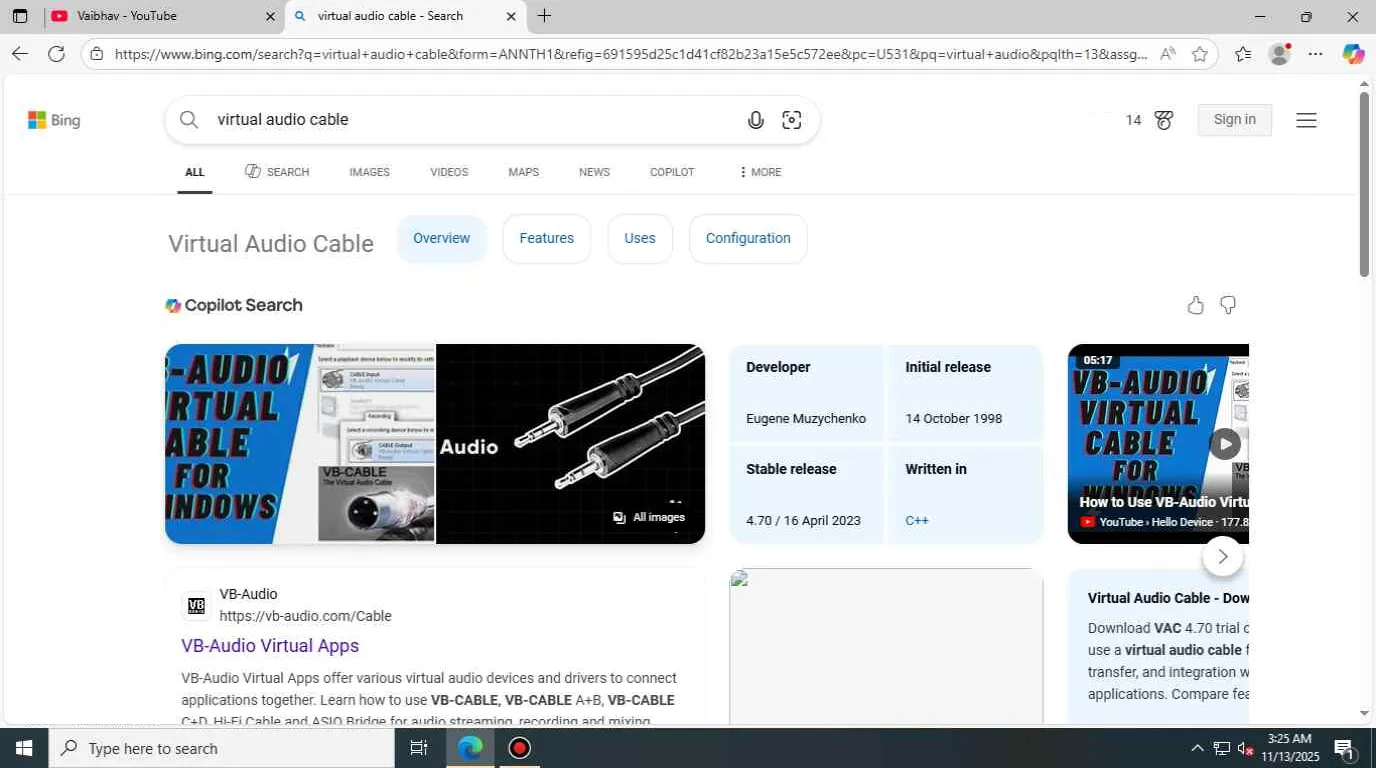
Task: Show hidden system tray icons
Action: [1197, 748]
